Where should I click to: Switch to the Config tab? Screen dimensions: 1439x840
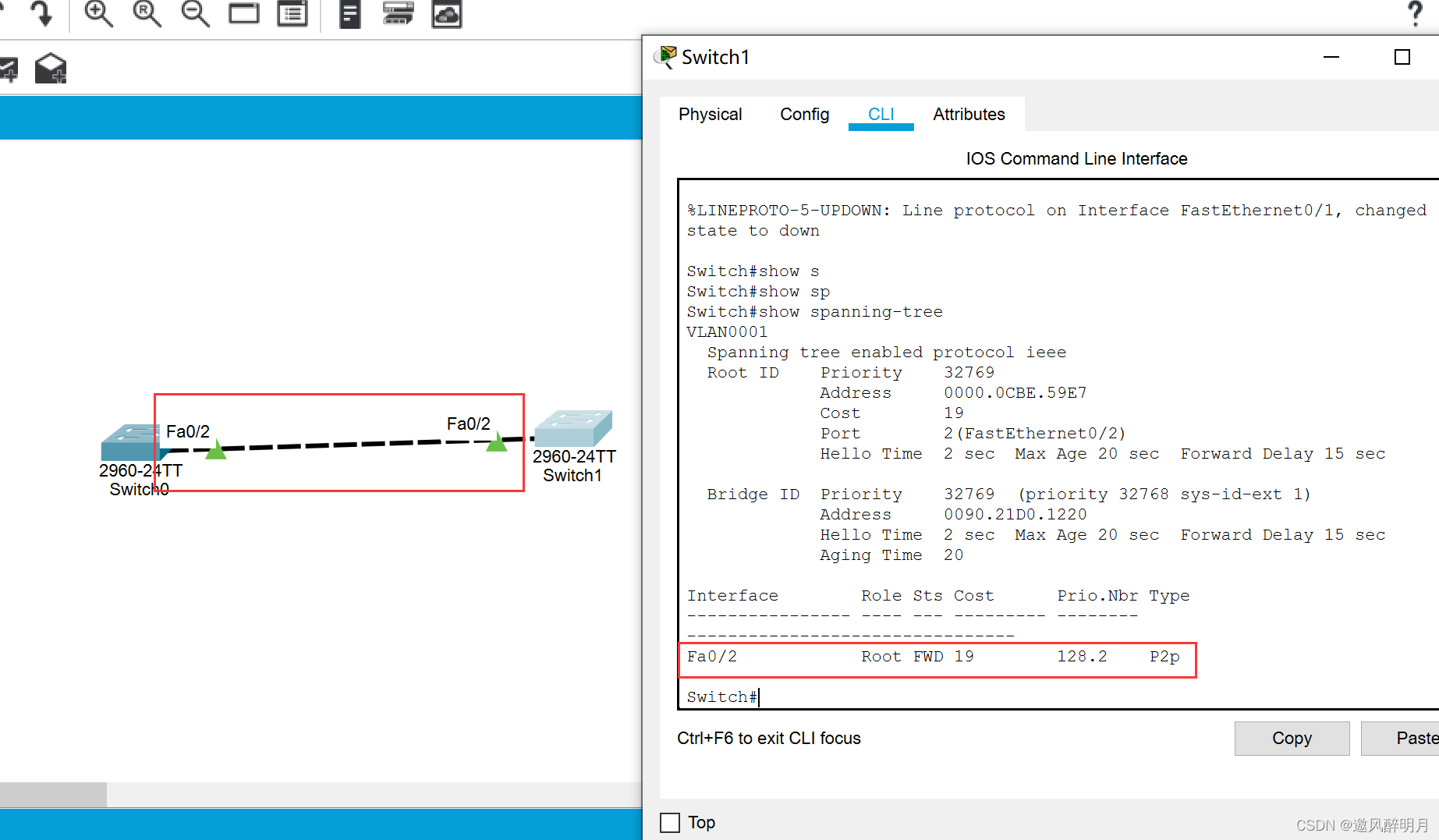click(804, 114)
